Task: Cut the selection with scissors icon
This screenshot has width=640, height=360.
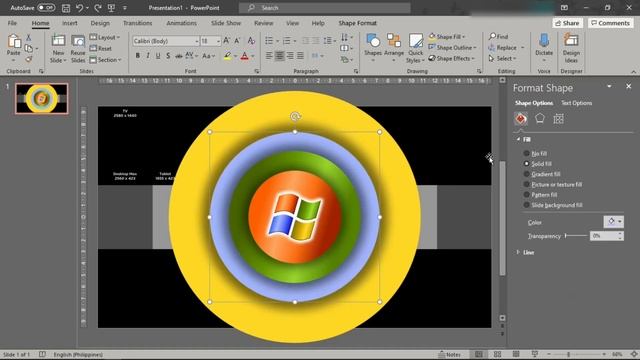Action: [x=29, y=38]
